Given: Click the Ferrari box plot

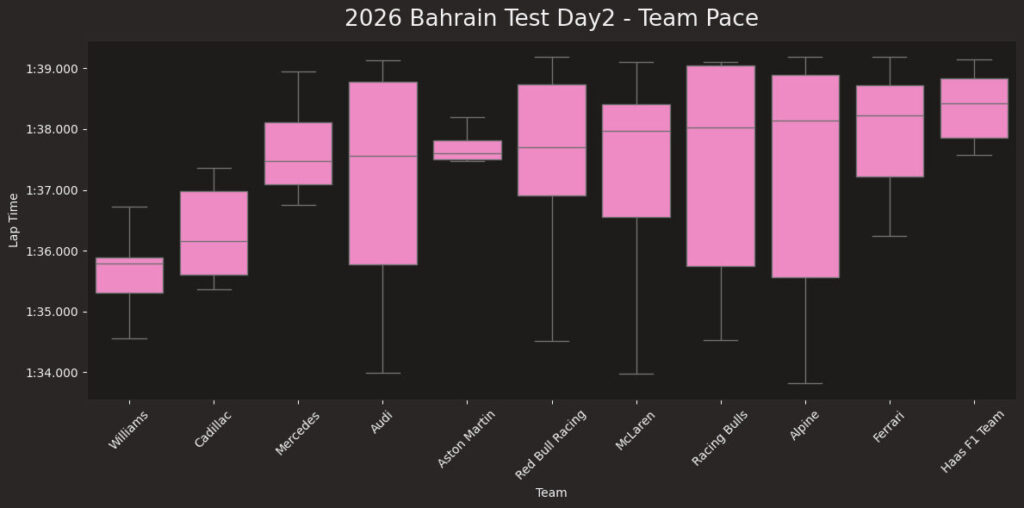Looking at the screenshot, I should [x=889, y=131].
